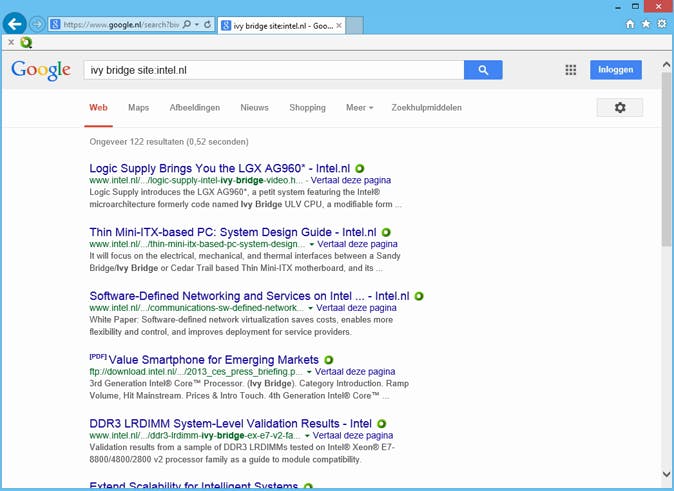Image resolution: width=674 pixels, height=491 pixels.
Task: Click green rating icon beside Logic Supply result
Action: (360, 169)
